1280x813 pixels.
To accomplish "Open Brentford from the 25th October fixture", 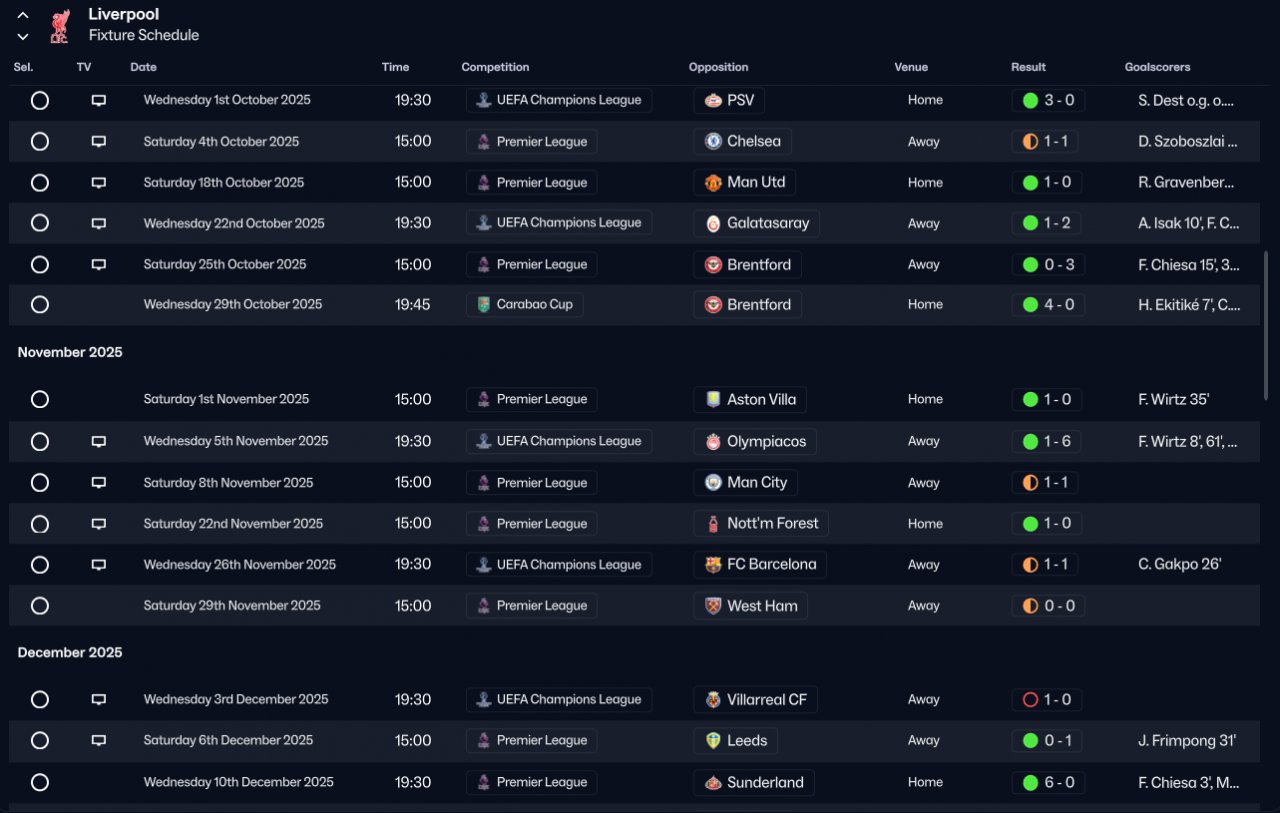I will click(747, 265).
